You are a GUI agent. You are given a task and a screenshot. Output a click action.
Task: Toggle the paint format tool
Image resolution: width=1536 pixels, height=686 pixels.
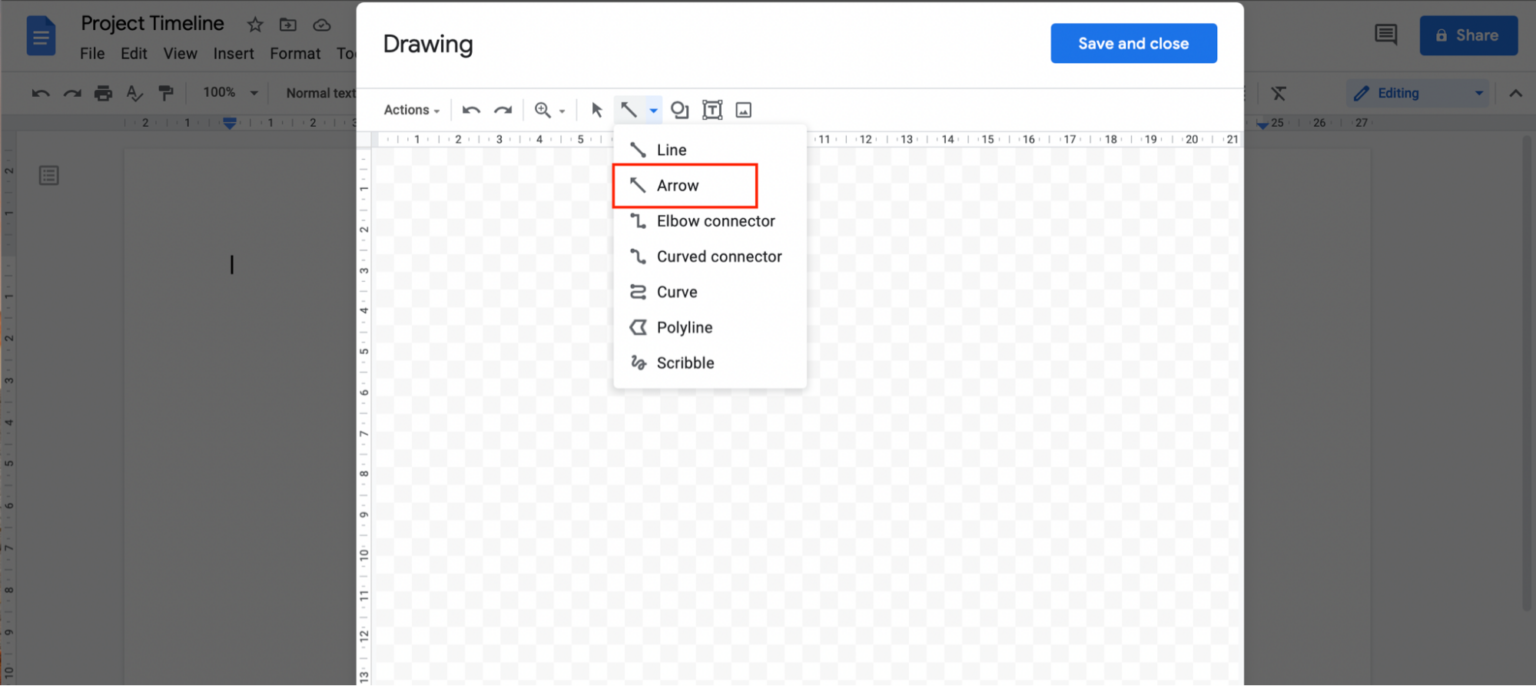coord(165,92)
